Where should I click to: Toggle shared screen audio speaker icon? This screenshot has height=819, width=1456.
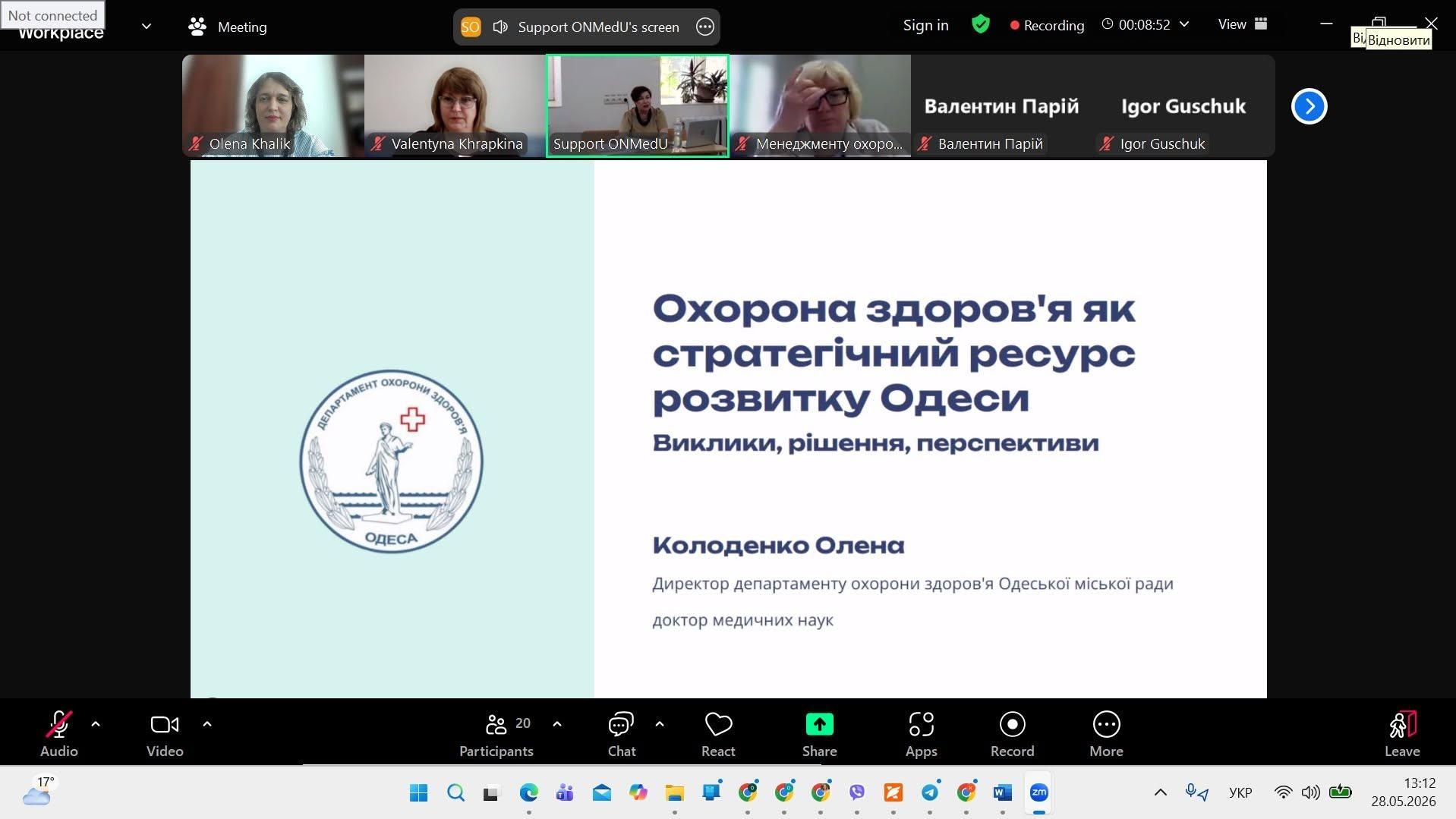(x=500, y=27)
